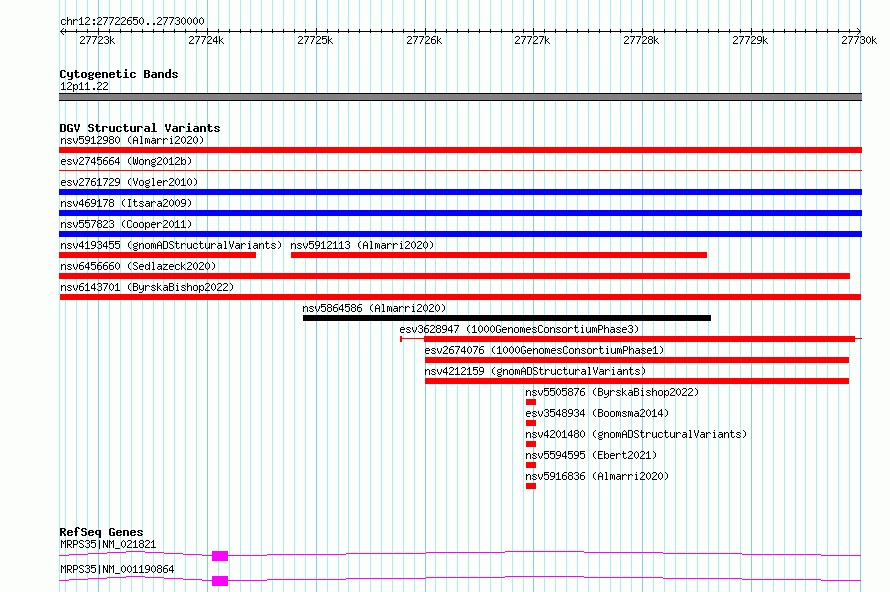890x592 pixels.
Task: Click the 27727k ruler tick label
Action: pos(532,40)
